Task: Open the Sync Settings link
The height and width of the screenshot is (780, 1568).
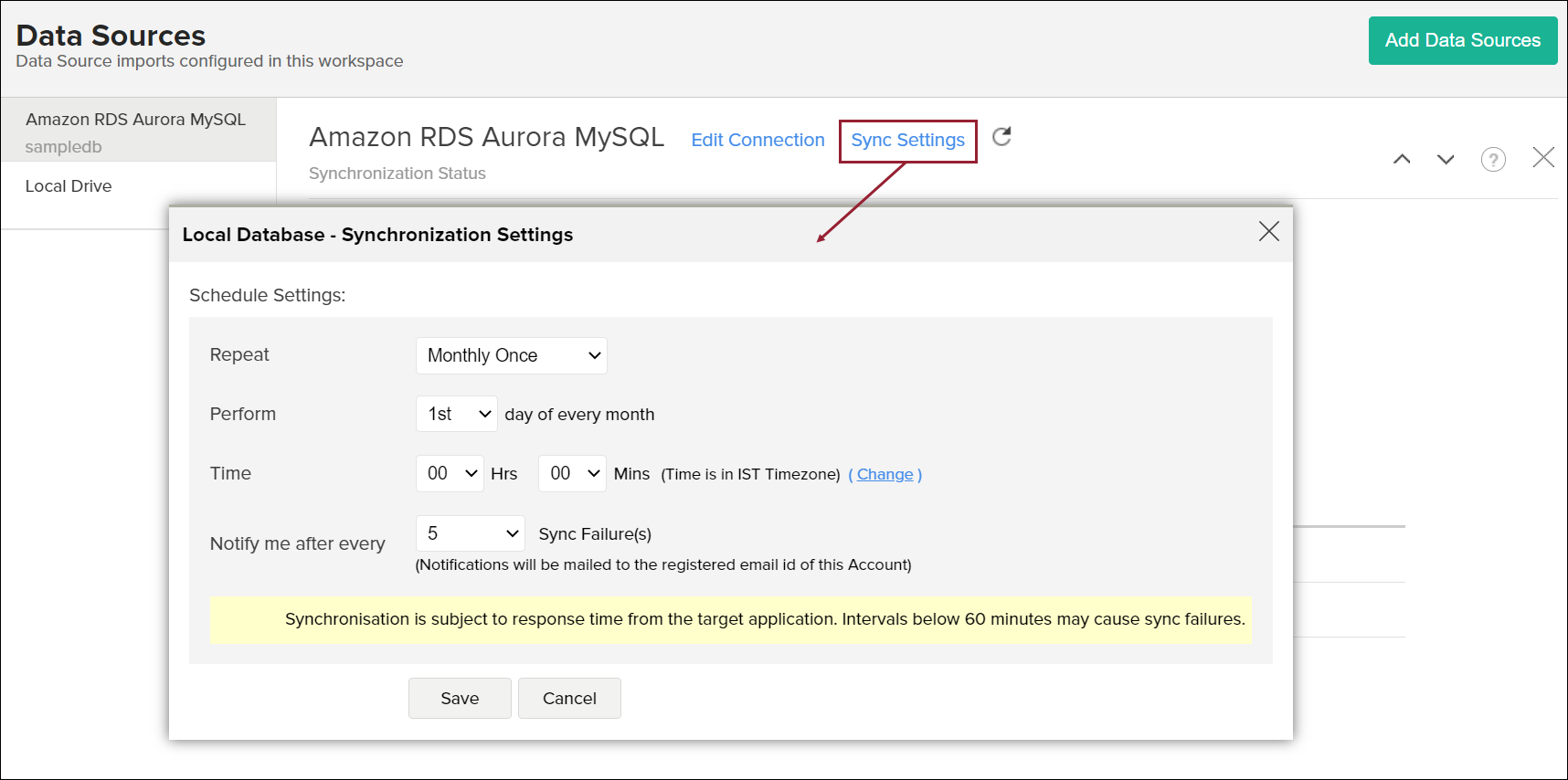Action: coord(907,141)
